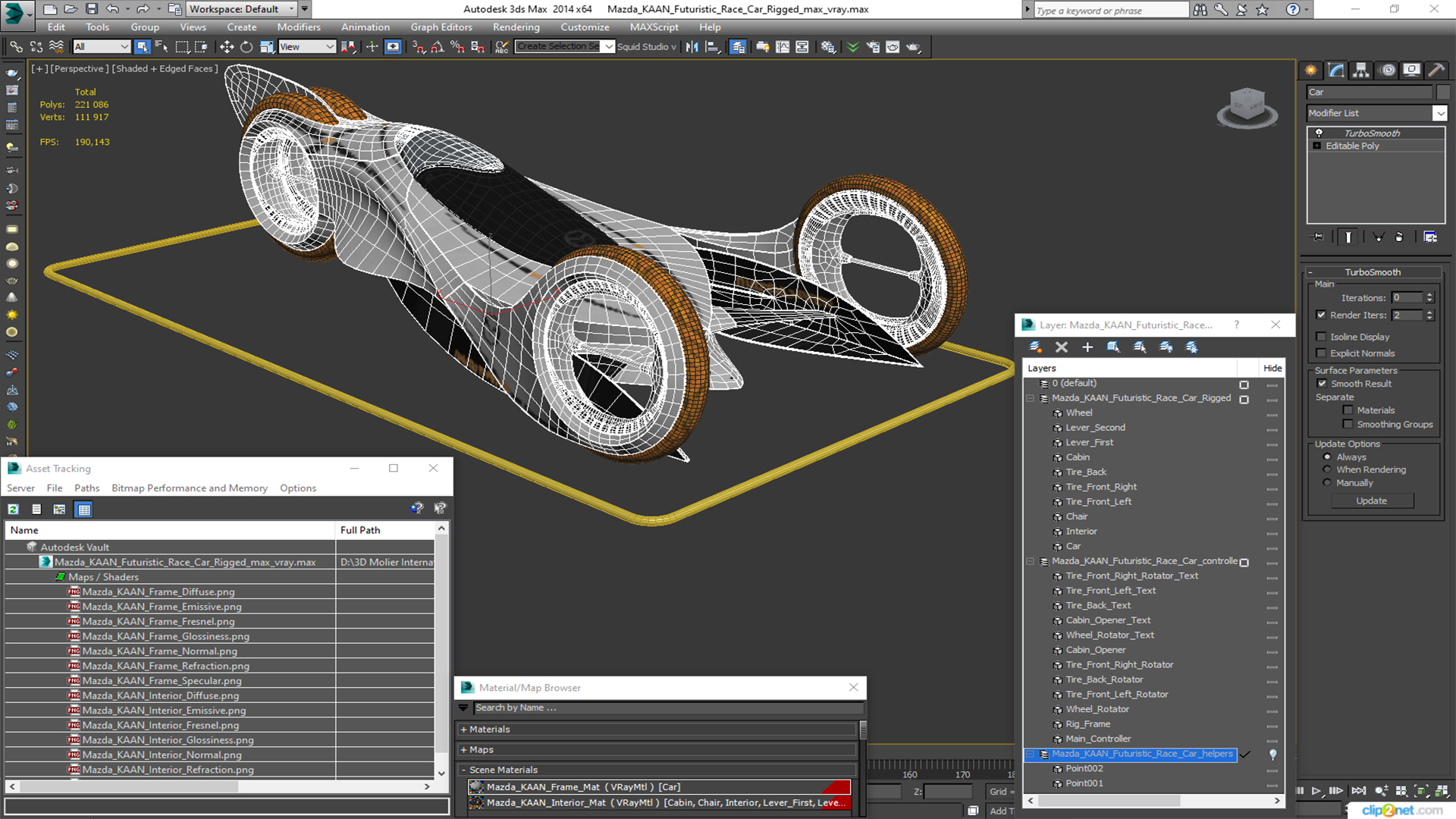Select the When Rendering radio button
This screenshot has width=1456, height=819.
(x=1327, y=470)
